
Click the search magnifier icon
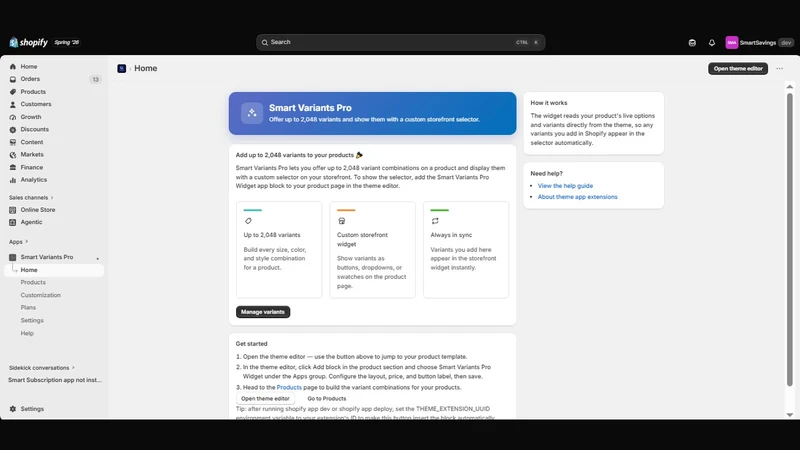[x=265, y=42]
